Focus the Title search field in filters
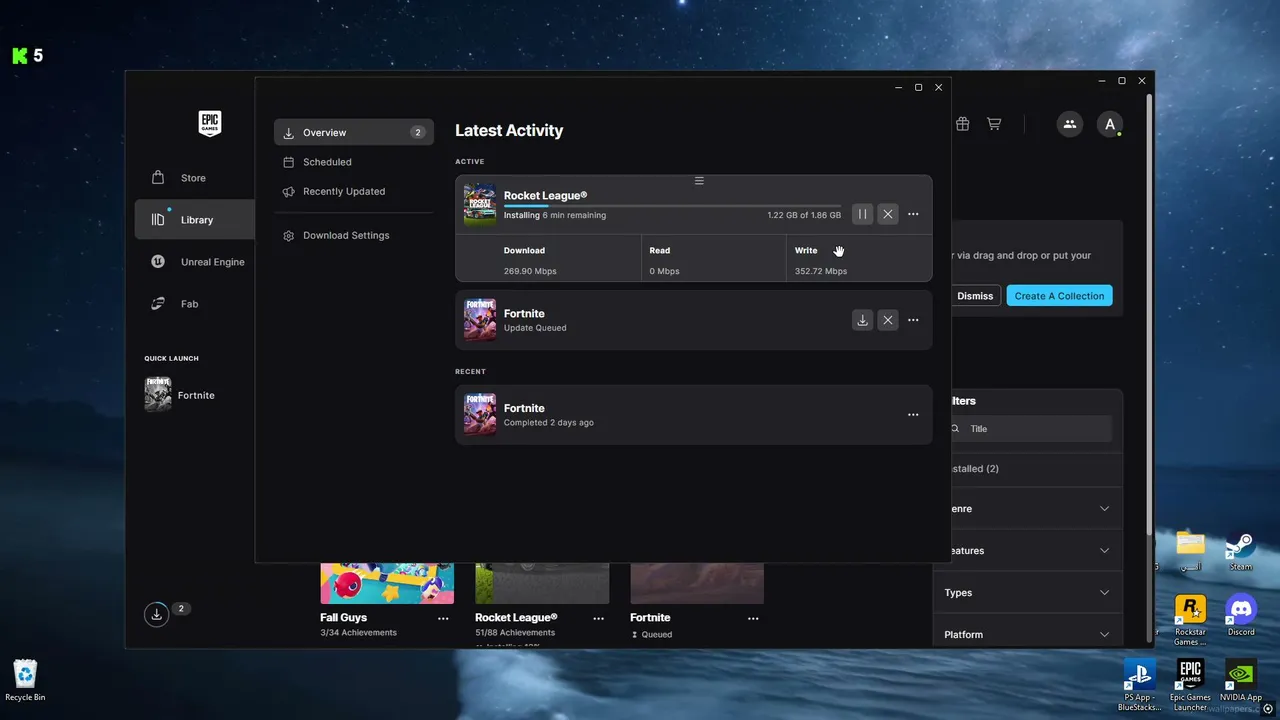Viewport: 1280px width, 720px height. click(1030, 429)
